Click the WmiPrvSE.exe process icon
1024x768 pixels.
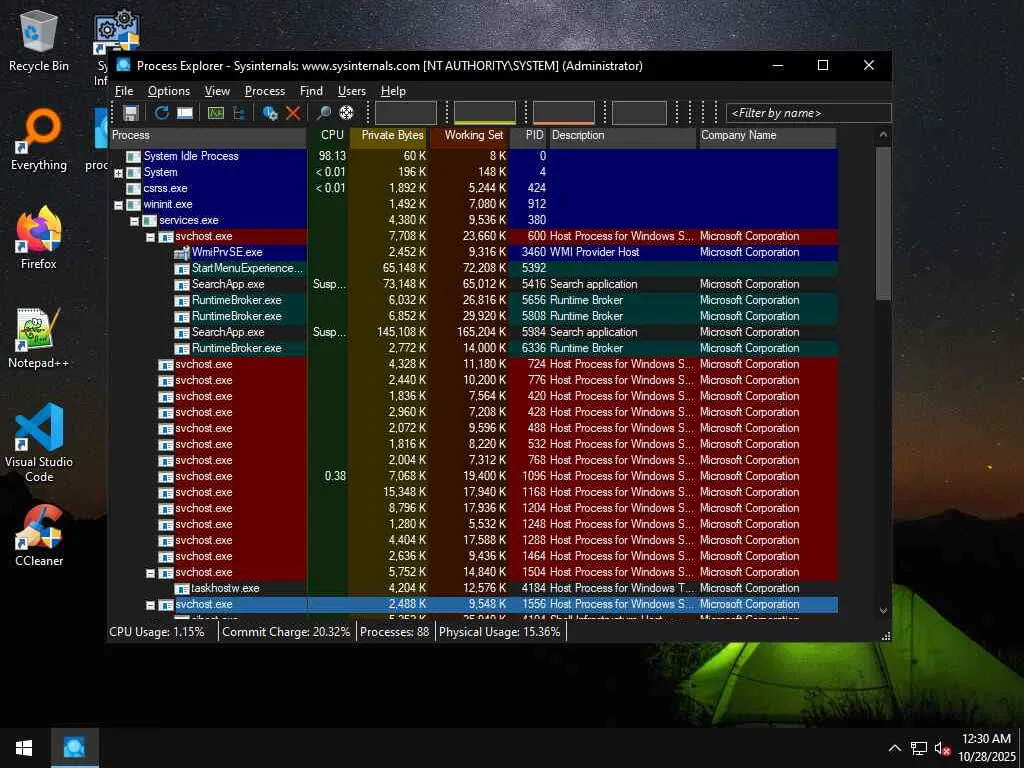[x=182, y=253]
